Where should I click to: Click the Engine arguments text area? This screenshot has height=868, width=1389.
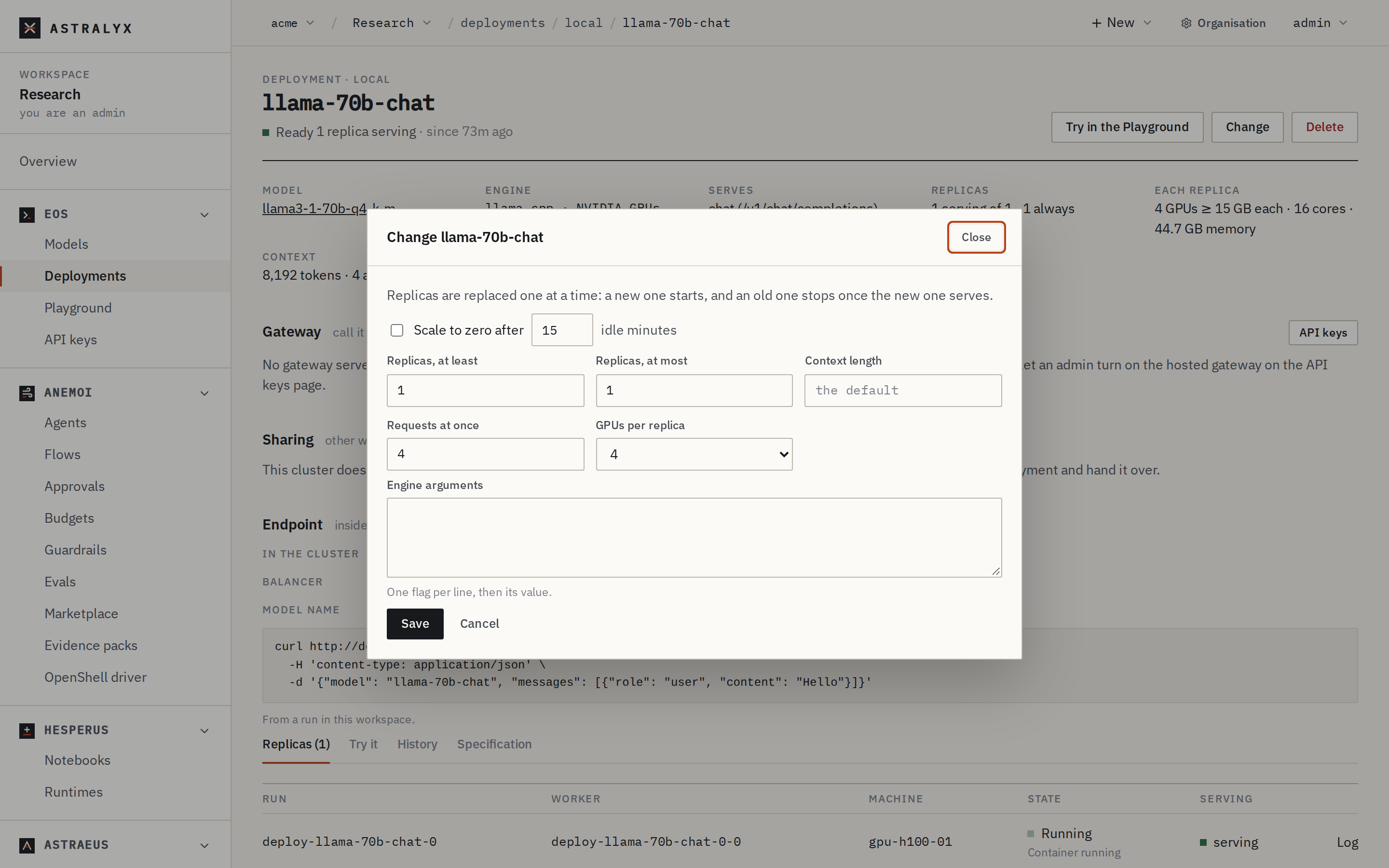[x=694, y=537]
